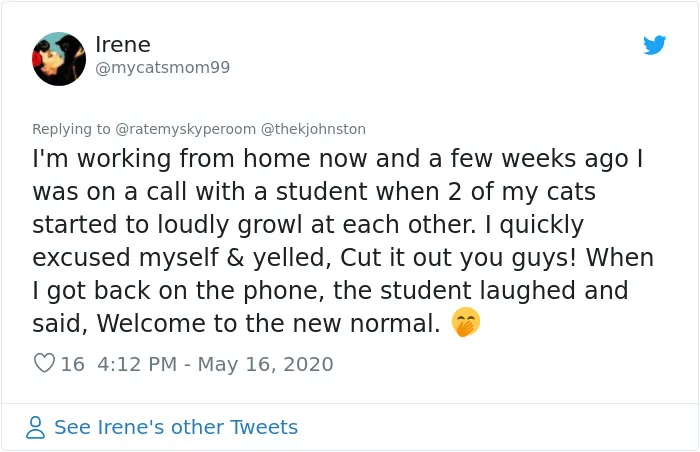Click the person silhouette icon at bottom
The height and width of the screenshot is (452, 700).
pos(35,427)
